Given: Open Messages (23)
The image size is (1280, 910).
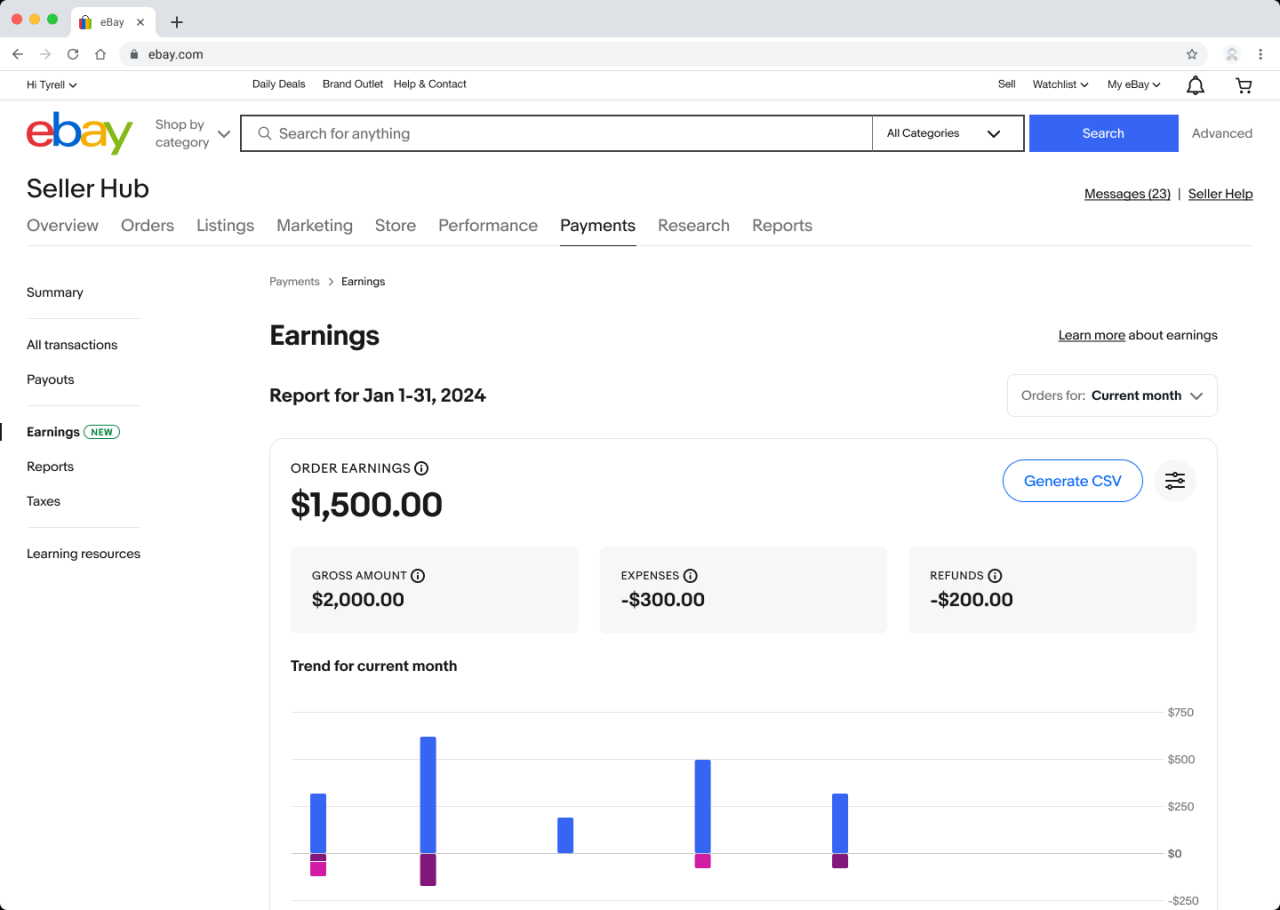Looking at the screenshot, I should [x=1127, y=193].
